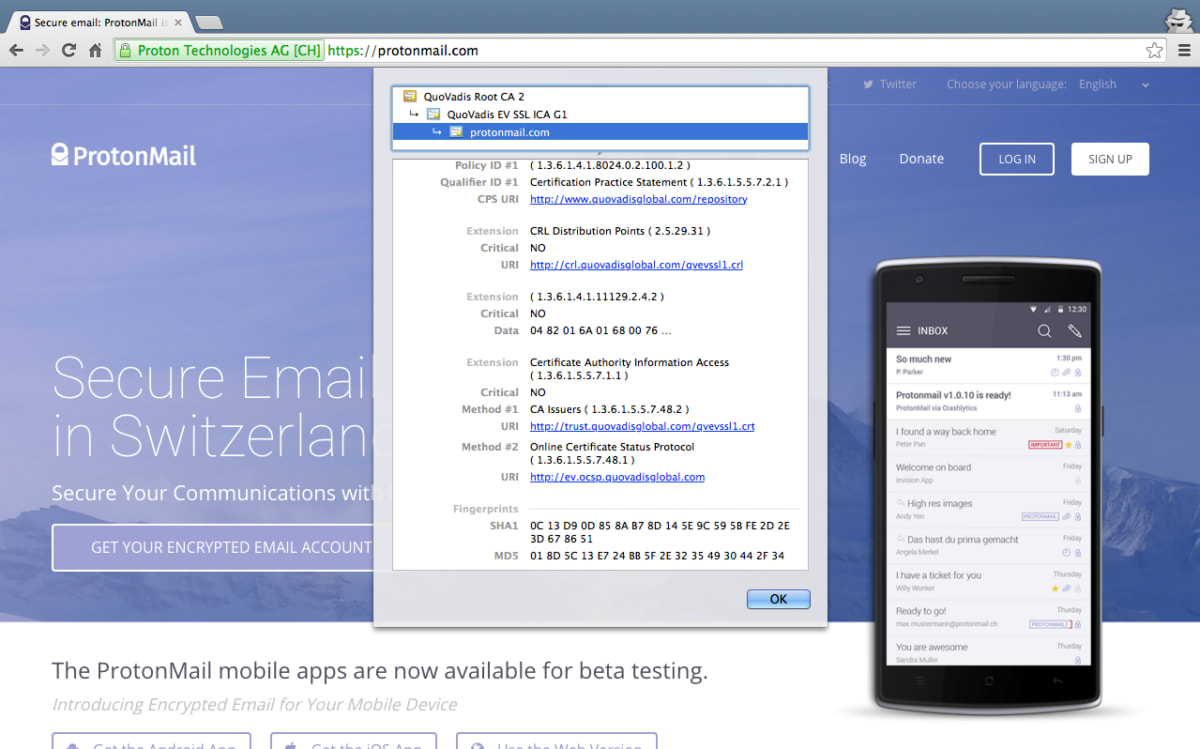Screen dimensions: 1200x749
Task: Click the compose pencil icon in phone inbox
Action: click(1075, 331)
